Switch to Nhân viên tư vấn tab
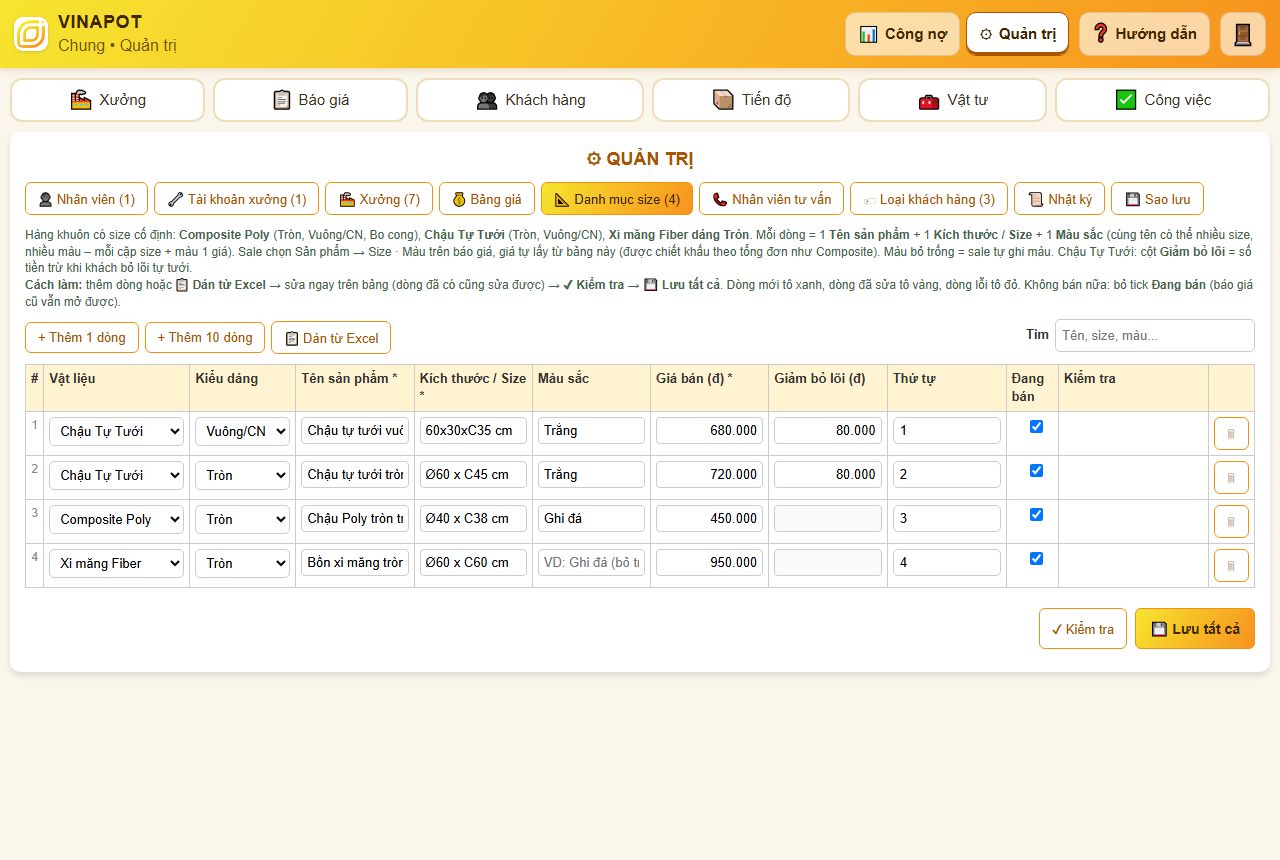This screenshot has width=1280, height=860. point(772,199)
